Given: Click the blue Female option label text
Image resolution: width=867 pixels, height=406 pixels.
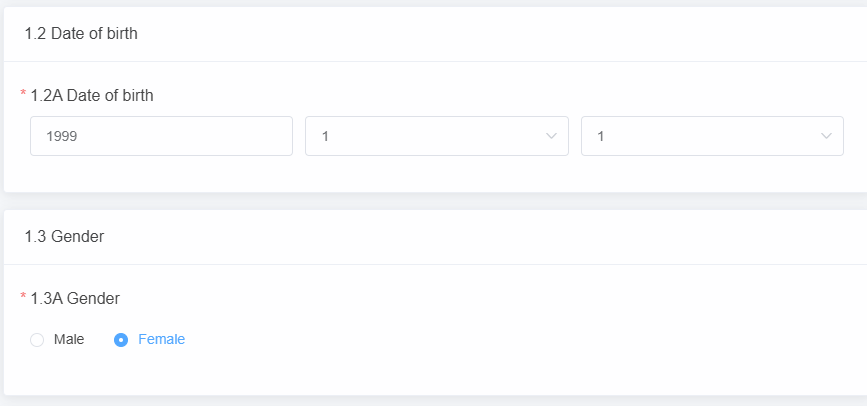Looking at the screenshot, I should tap(161, 339).
